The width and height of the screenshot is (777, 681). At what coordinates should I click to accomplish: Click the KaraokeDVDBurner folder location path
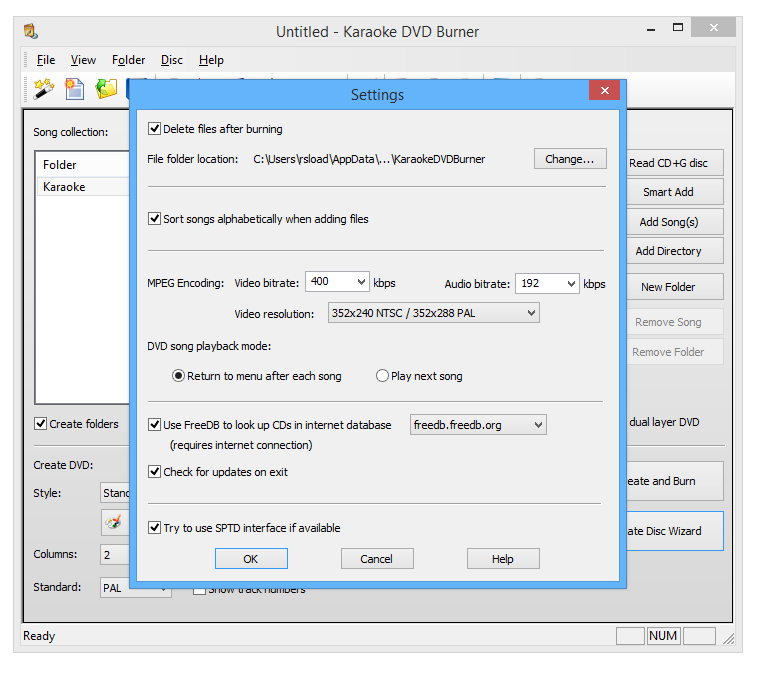[x=369, y=159]
